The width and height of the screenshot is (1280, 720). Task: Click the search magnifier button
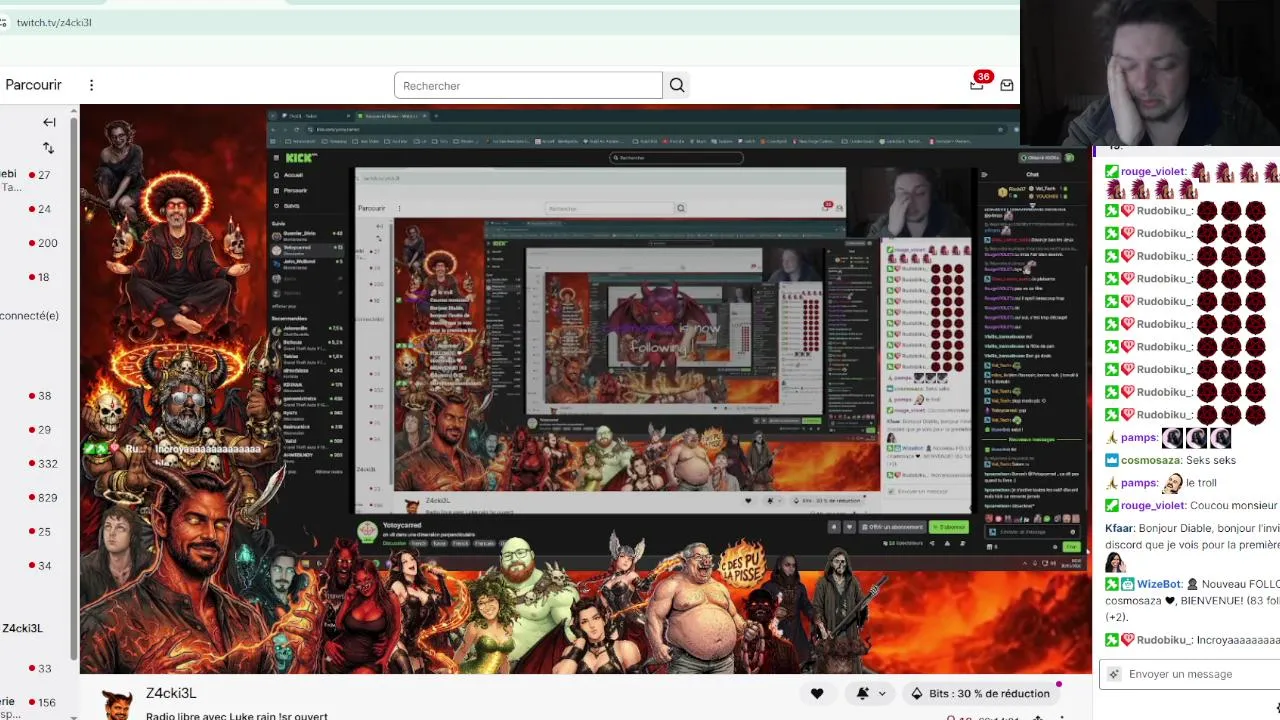click(x=677, y=85)
